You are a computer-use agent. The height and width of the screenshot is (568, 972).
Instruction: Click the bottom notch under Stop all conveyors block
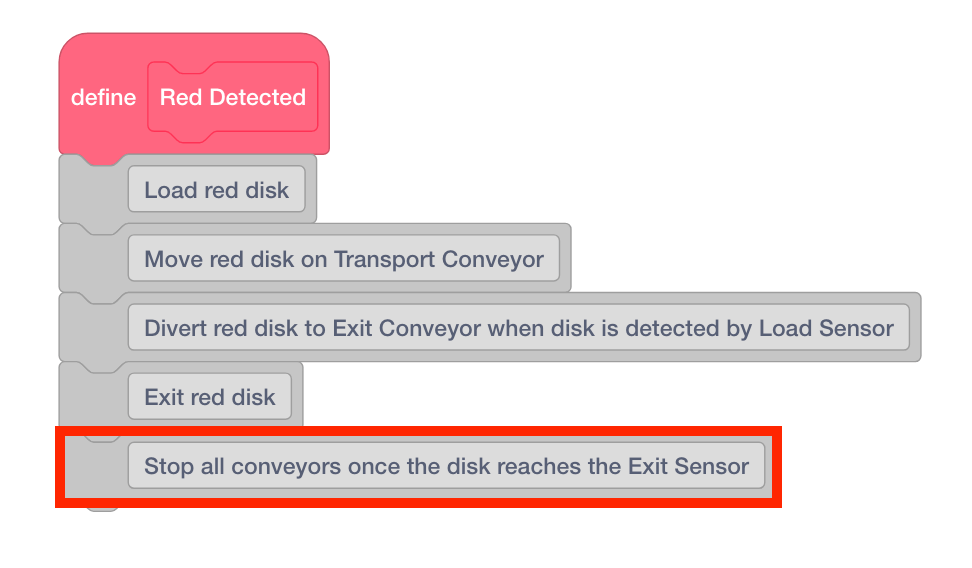click(102, 506)
